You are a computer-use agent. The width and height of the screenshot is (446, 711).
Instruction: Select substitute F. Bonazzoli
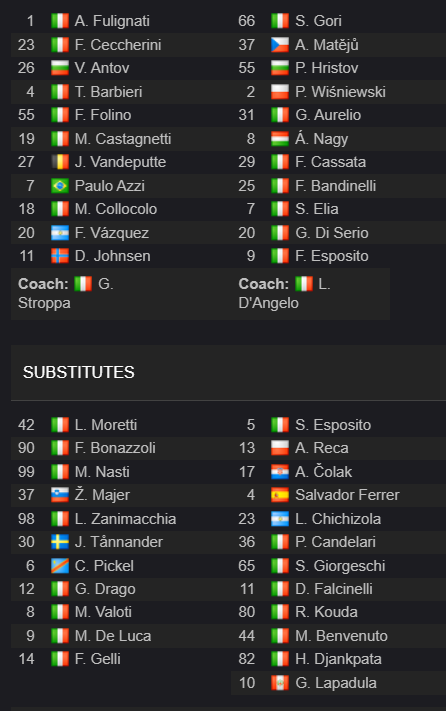[x=115, y=448]
